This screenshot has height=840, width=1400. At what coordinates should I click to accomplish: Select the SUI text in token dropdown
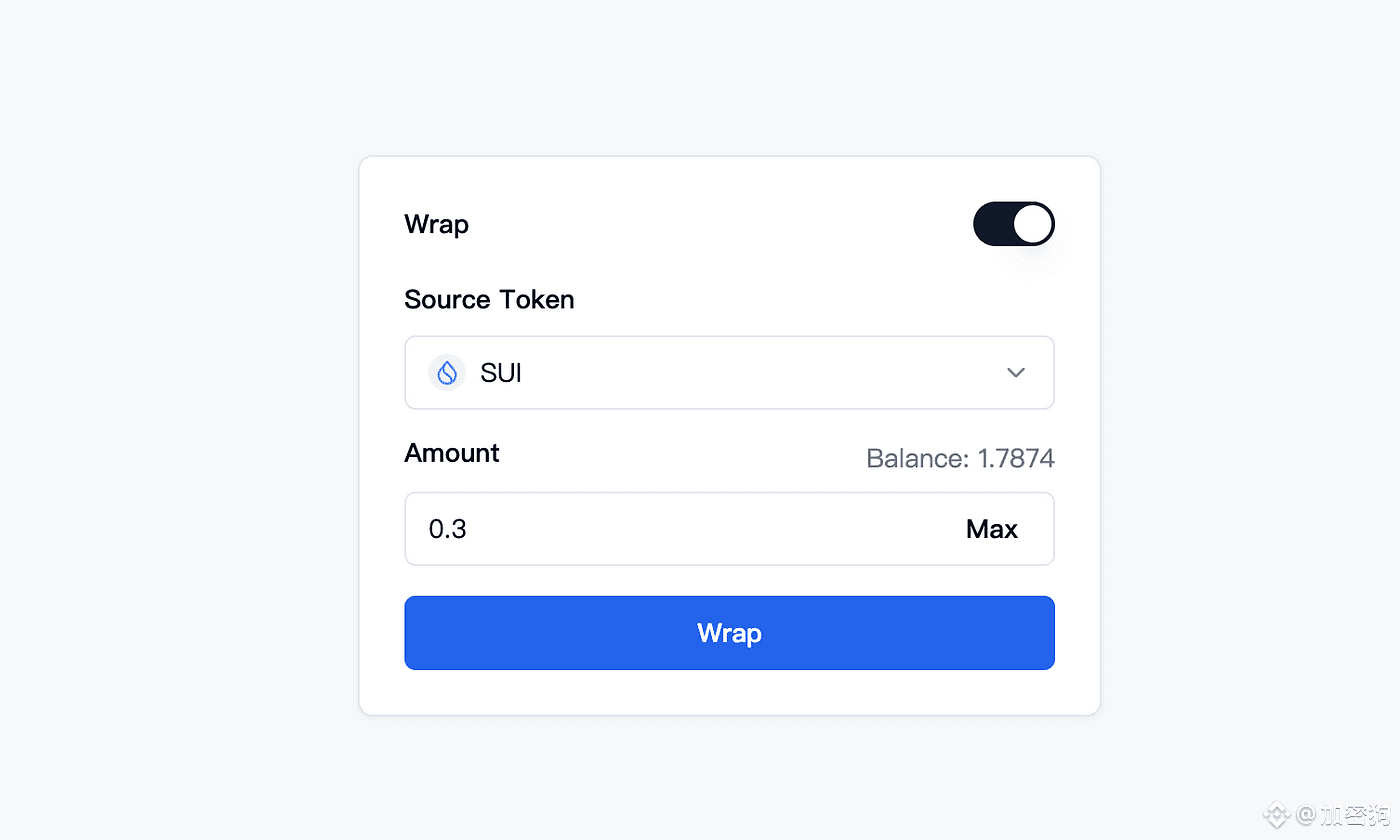point(501,373)
